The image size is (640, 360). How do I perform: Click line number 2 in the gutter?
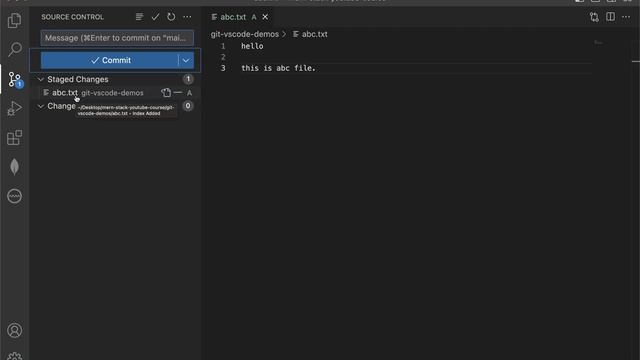[223, 57]
